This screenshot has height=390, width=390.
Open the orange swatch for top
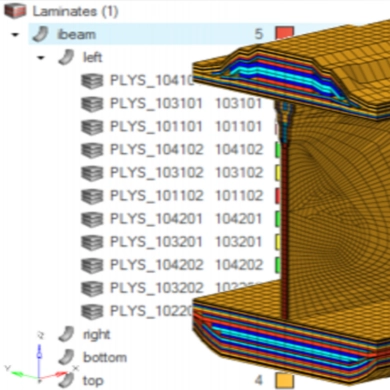tap(285, 380)
